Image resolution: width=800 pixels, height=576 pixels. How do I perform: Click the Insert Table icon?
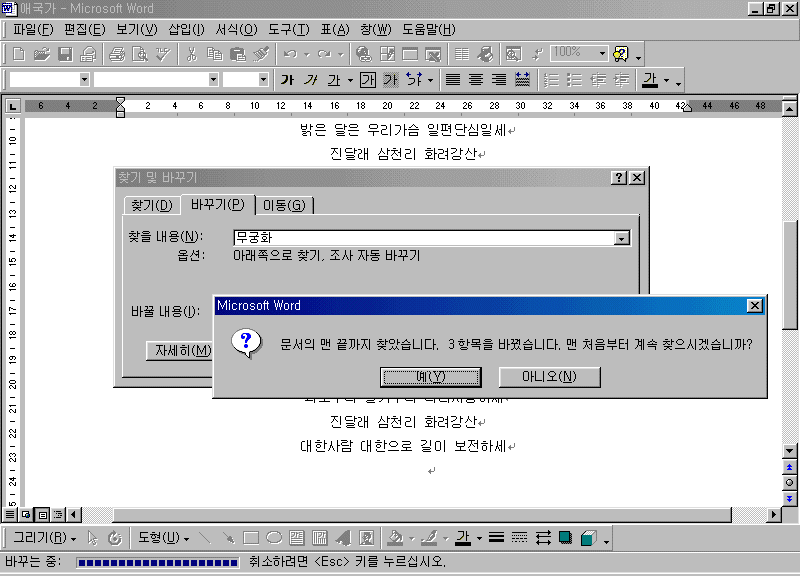coord(410,54)
